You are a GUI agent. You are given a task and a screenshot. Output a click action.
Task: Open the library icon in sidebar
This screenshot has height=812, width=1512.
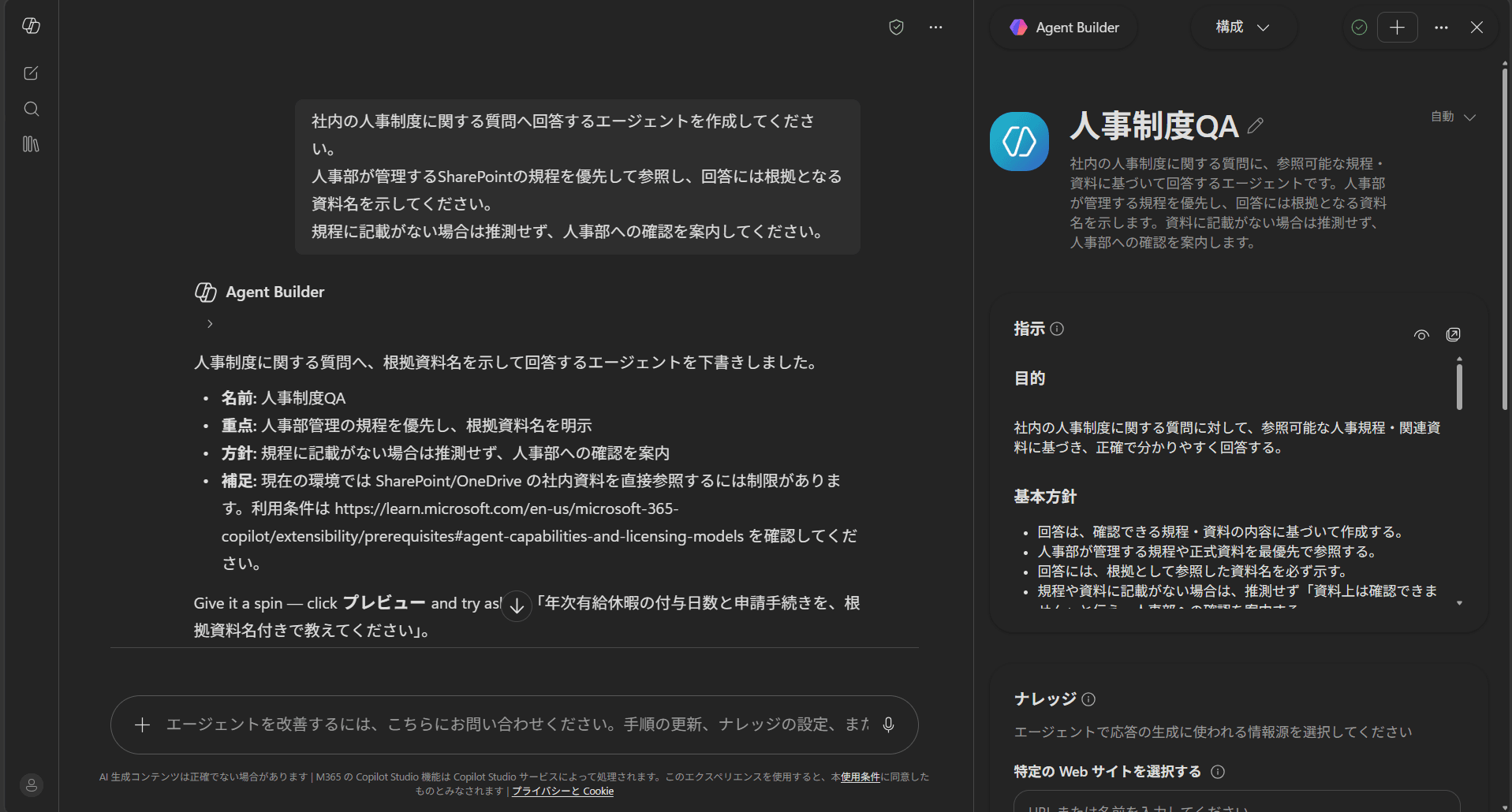pyautogui.click(x=32, y=144)
